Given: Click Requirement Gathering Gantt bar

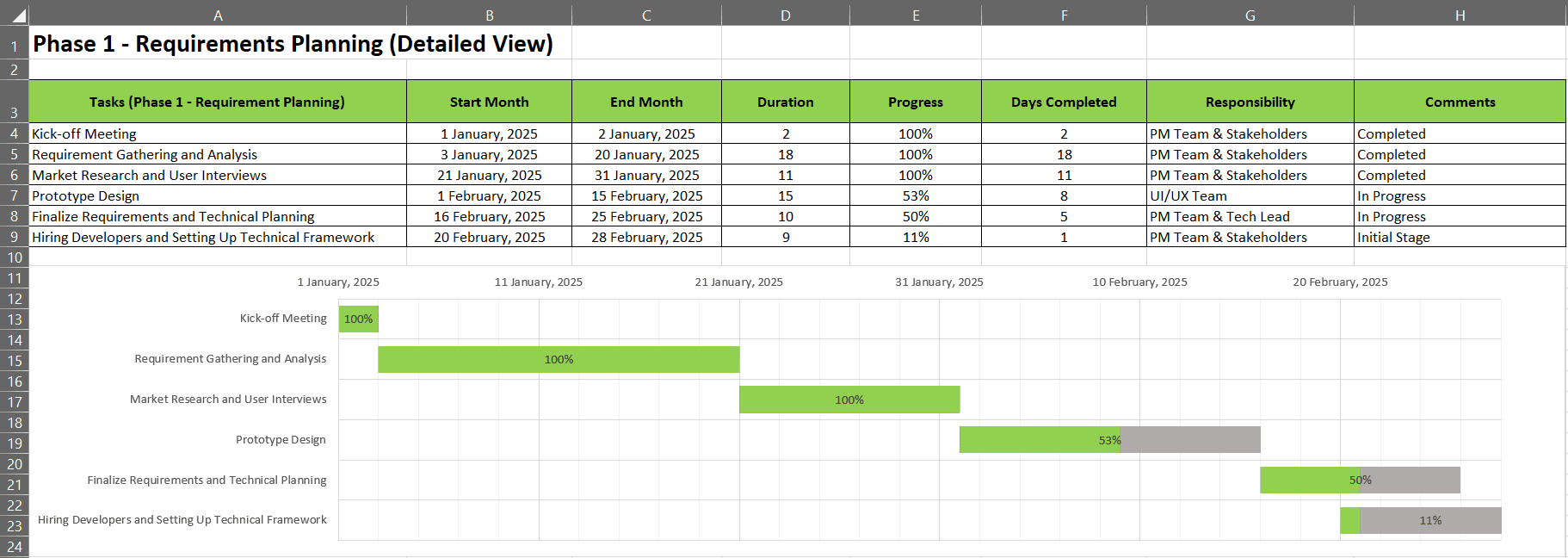Looking at the screenshot, I should tap(559, 359).
